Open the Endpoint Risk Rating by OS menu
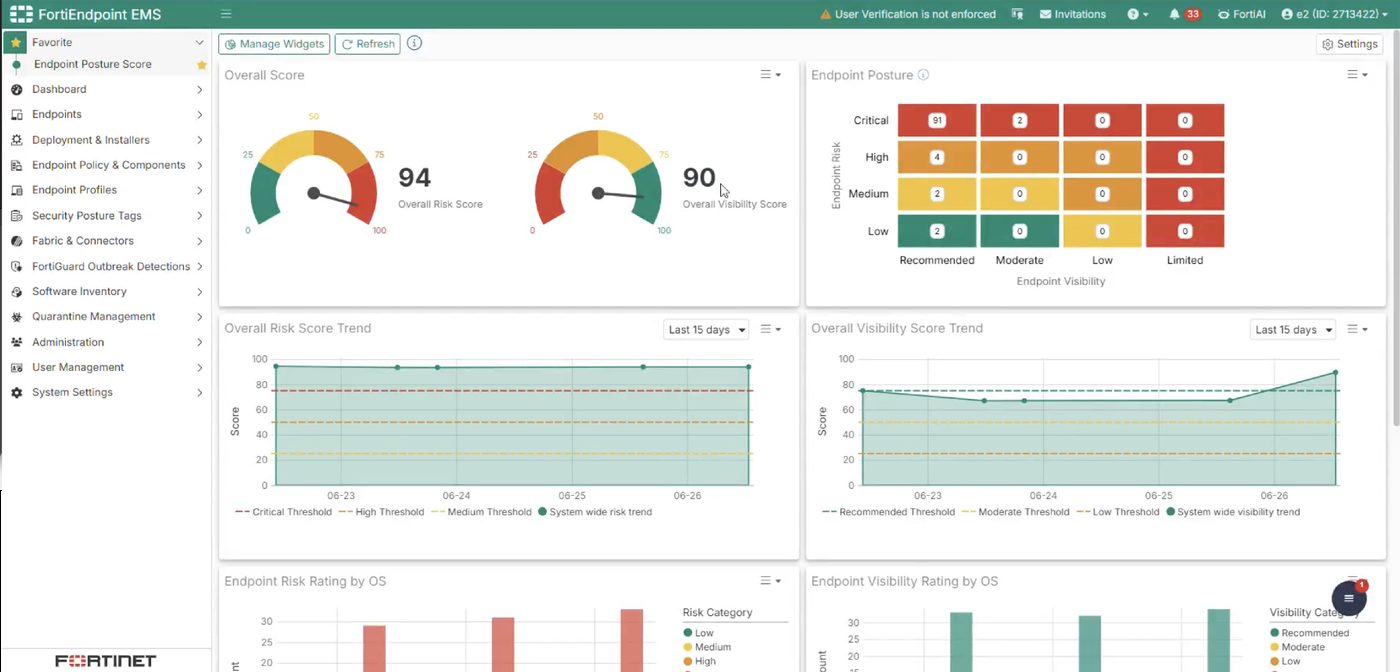Screen dimensions: 1400x672 770,581
